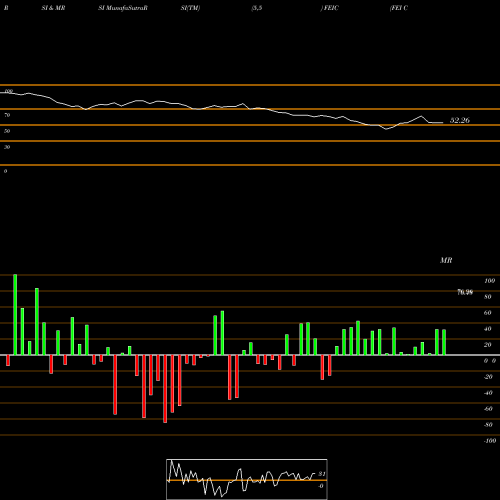
Task: Click the end point of RSI line
Action: pyautogui.click(x=443, y=123)
